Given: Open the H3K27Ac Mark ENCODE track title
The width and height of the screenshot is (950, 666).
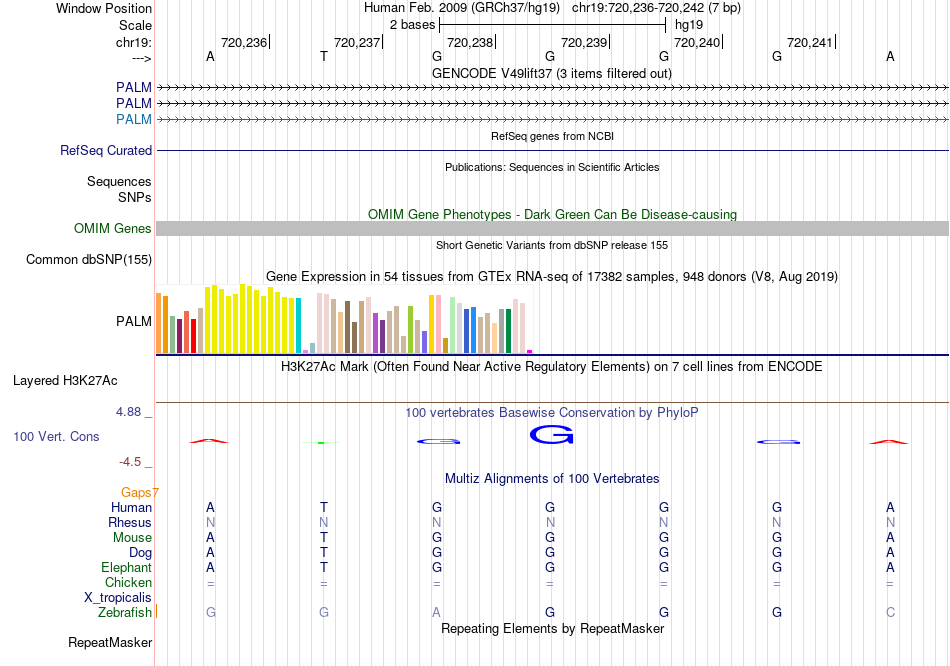Looking at the screenshot, I should coord(552,367).
